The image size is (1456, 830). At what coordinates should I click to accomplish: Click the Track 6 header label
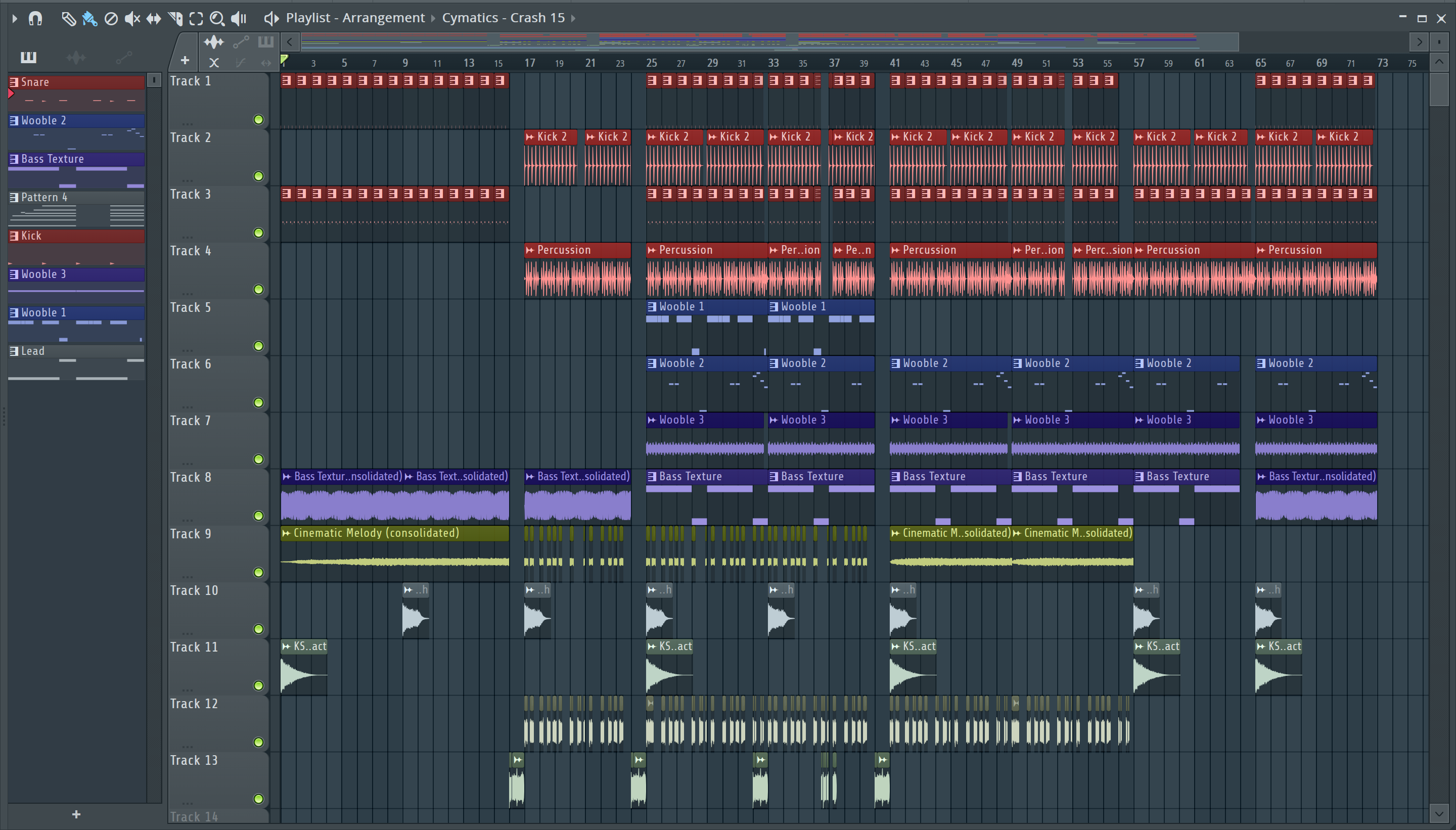pos(191,364)
